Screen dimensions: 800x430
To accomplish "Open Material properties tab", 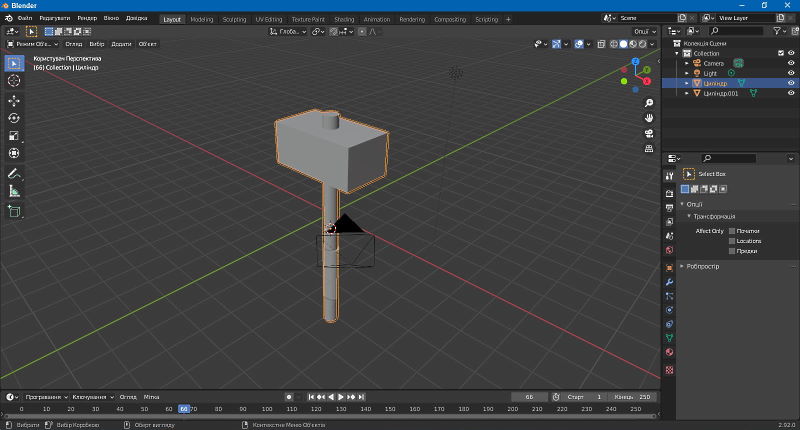I will 669,352.
